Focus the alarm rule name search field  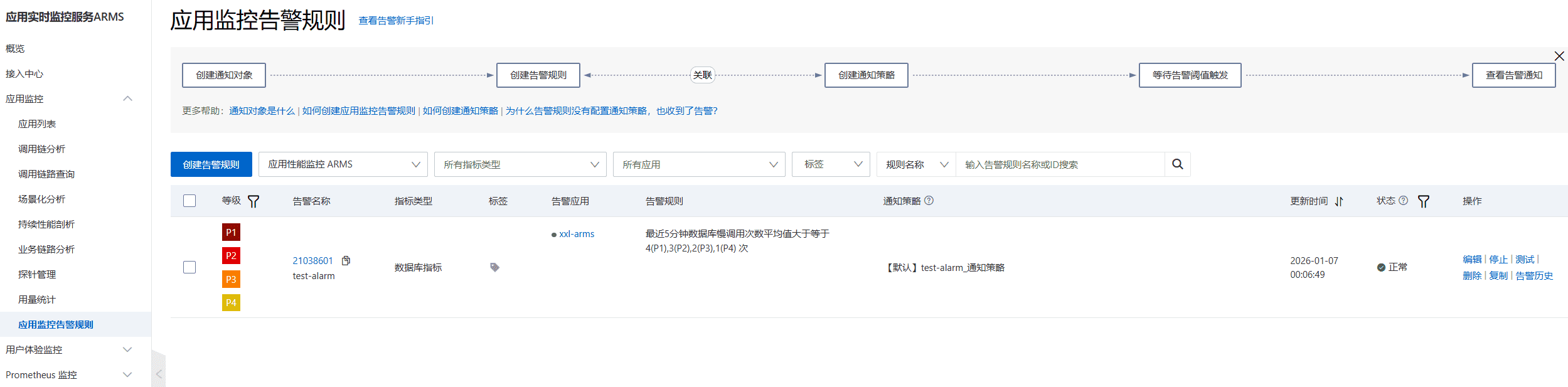[1060, 164]
